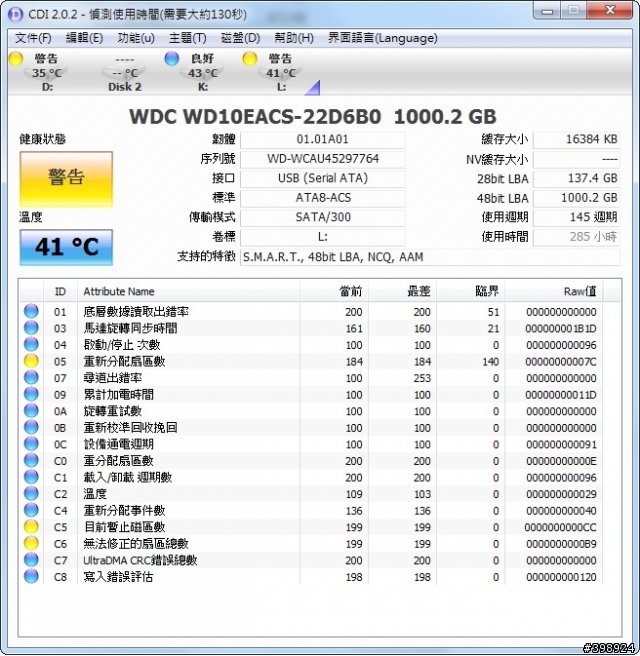Click the 最差 column header

(x=402, y=291)
